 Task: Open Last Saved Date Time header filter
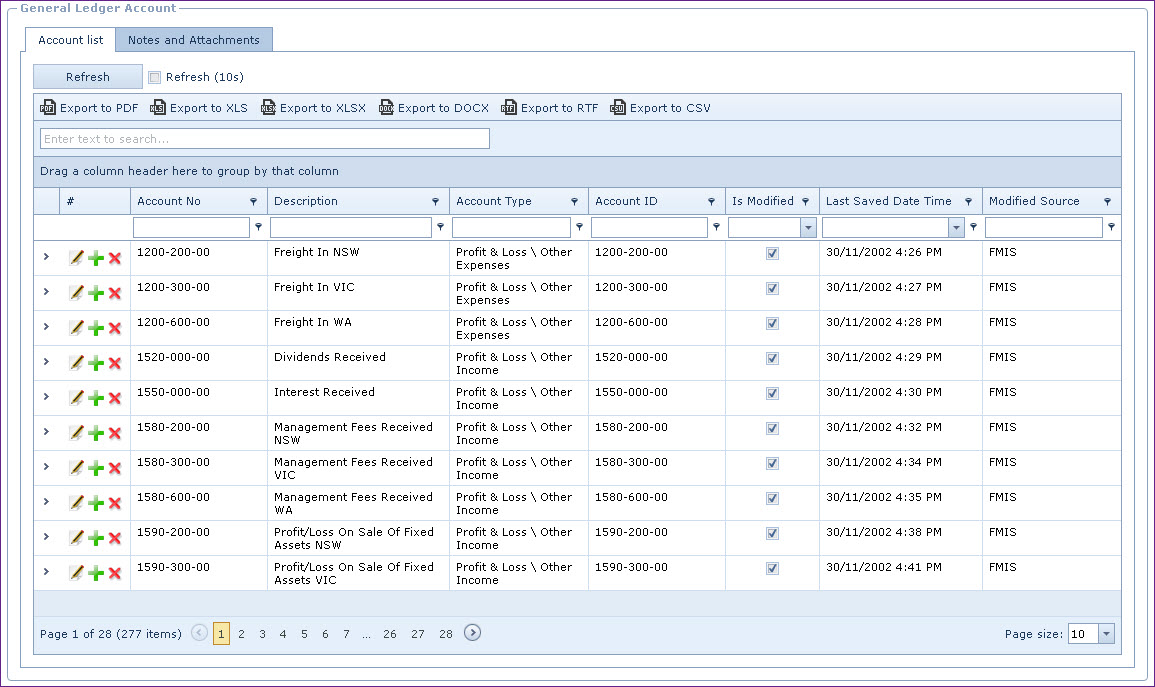click(x=969, y=202)
